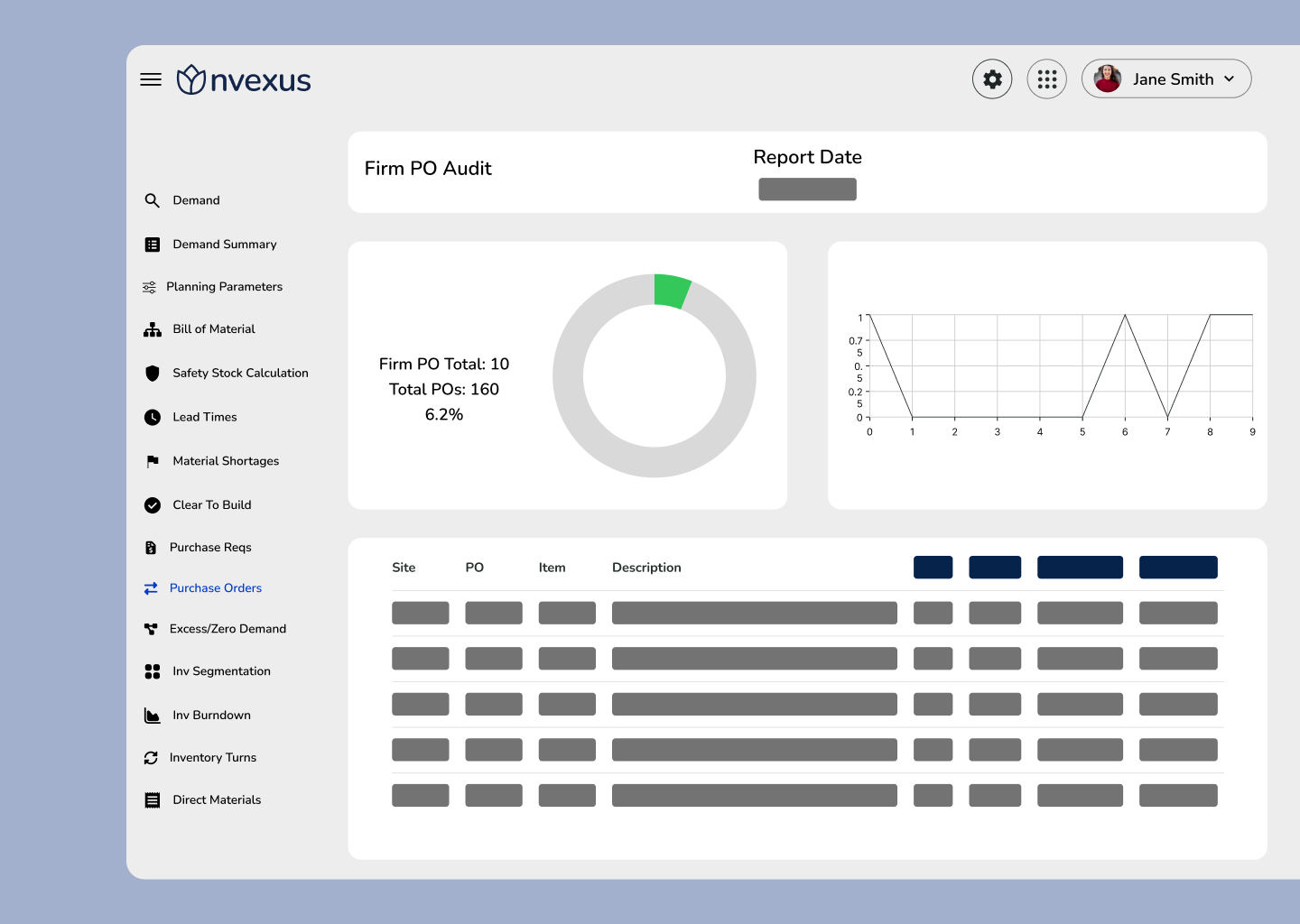The image size is (1300, 924).
Task: Click the Direct Materials icon
Action: 153,800
